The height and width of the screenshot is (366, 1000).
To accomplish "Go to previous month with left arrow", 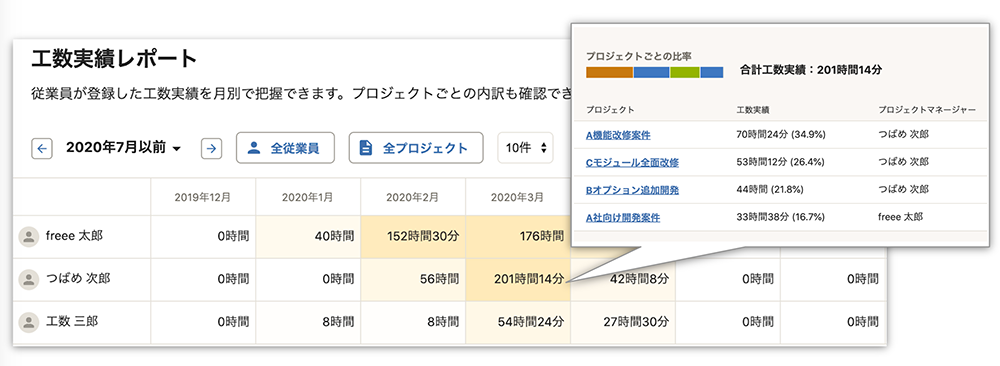I will (41, 149).
